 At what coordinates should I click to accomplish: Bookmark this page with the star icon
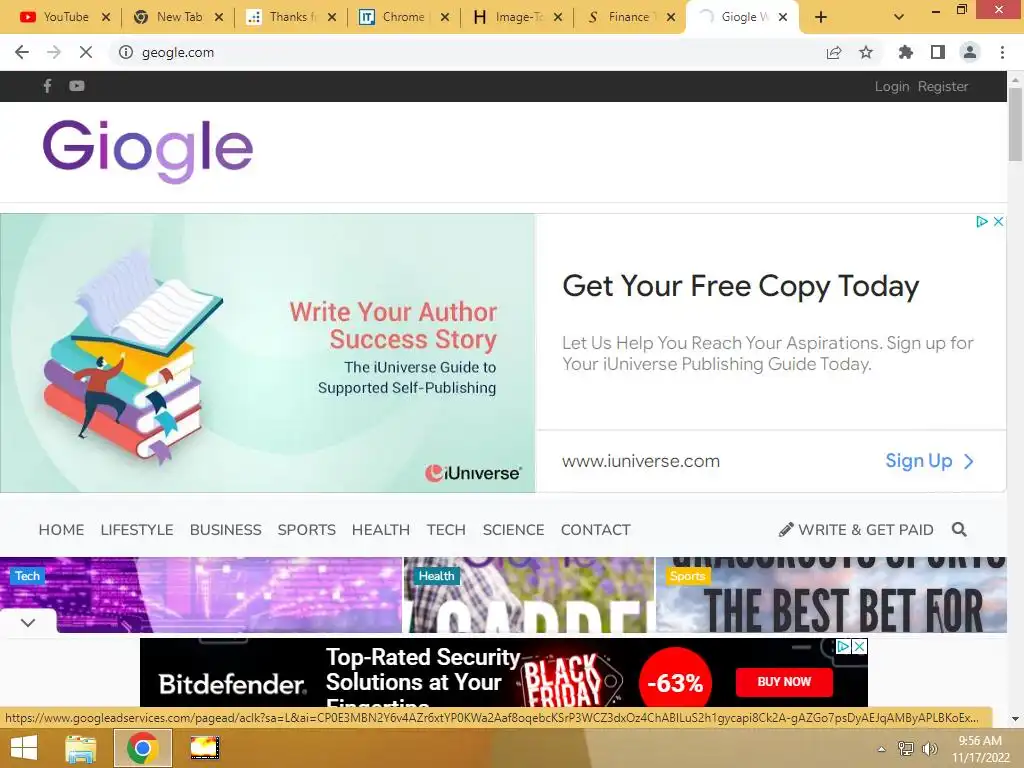coord(866,52)
